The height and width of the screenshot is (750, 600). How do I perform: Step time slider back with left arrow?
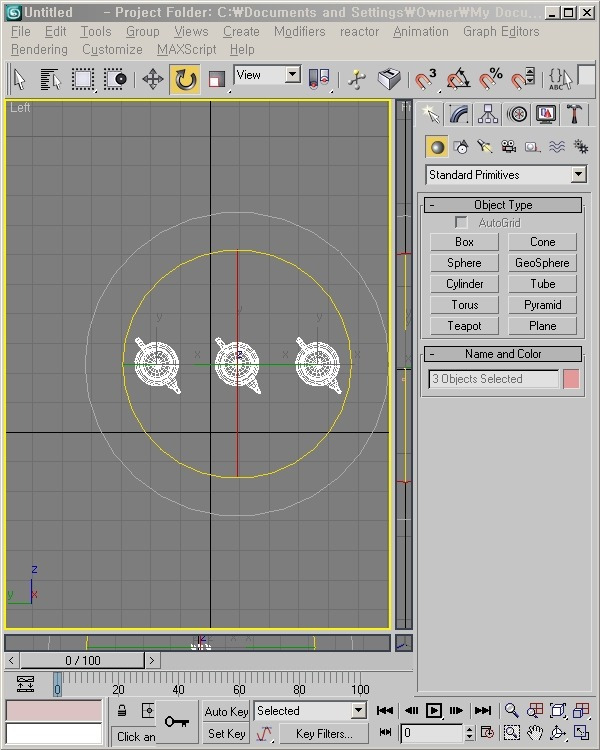pyautogui.click(x=11, y=661)
